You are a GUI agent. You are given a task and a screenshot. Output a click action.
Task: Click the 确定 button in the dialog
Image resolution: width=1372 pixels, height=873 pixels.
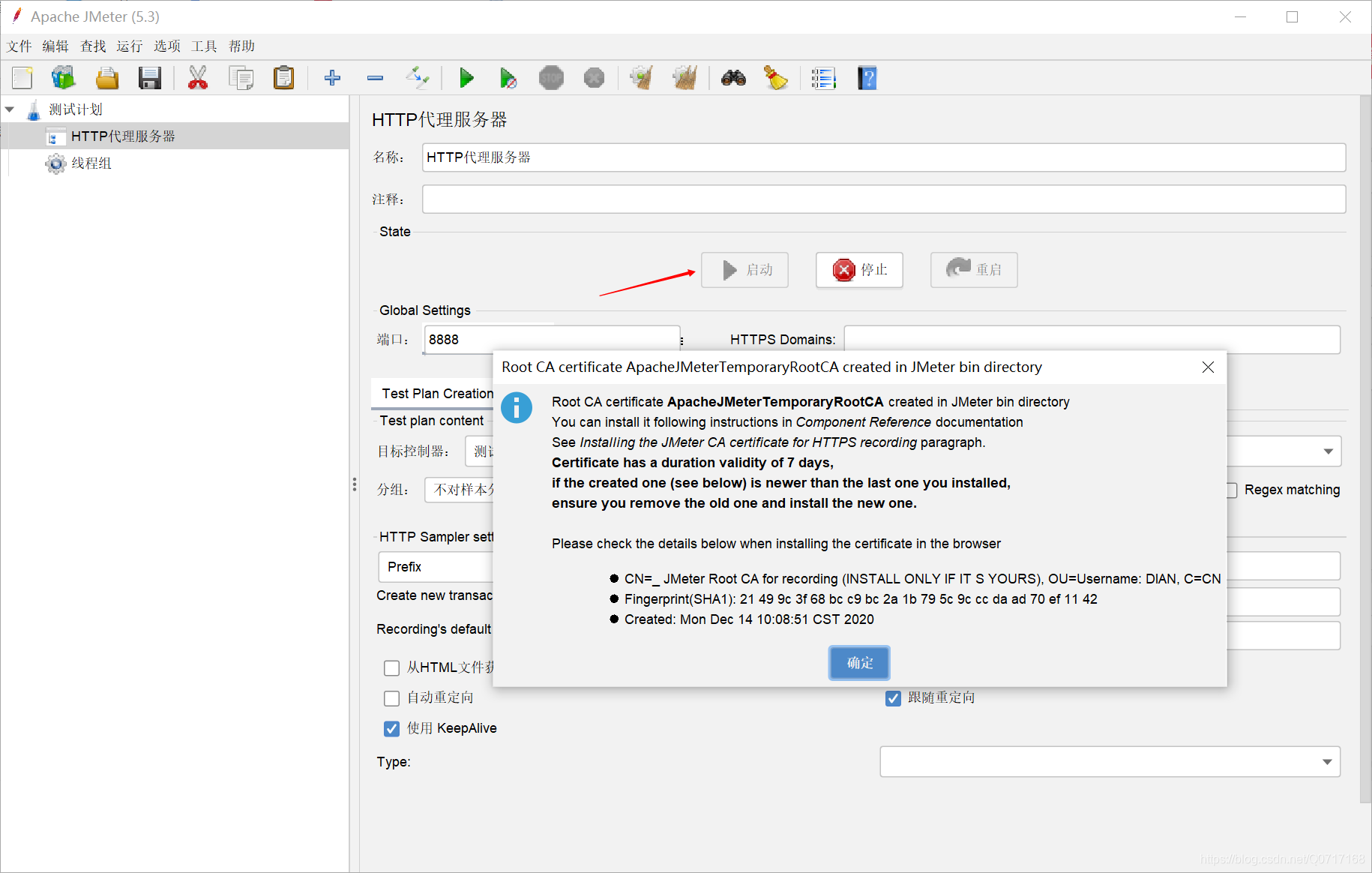click(859, 663)
